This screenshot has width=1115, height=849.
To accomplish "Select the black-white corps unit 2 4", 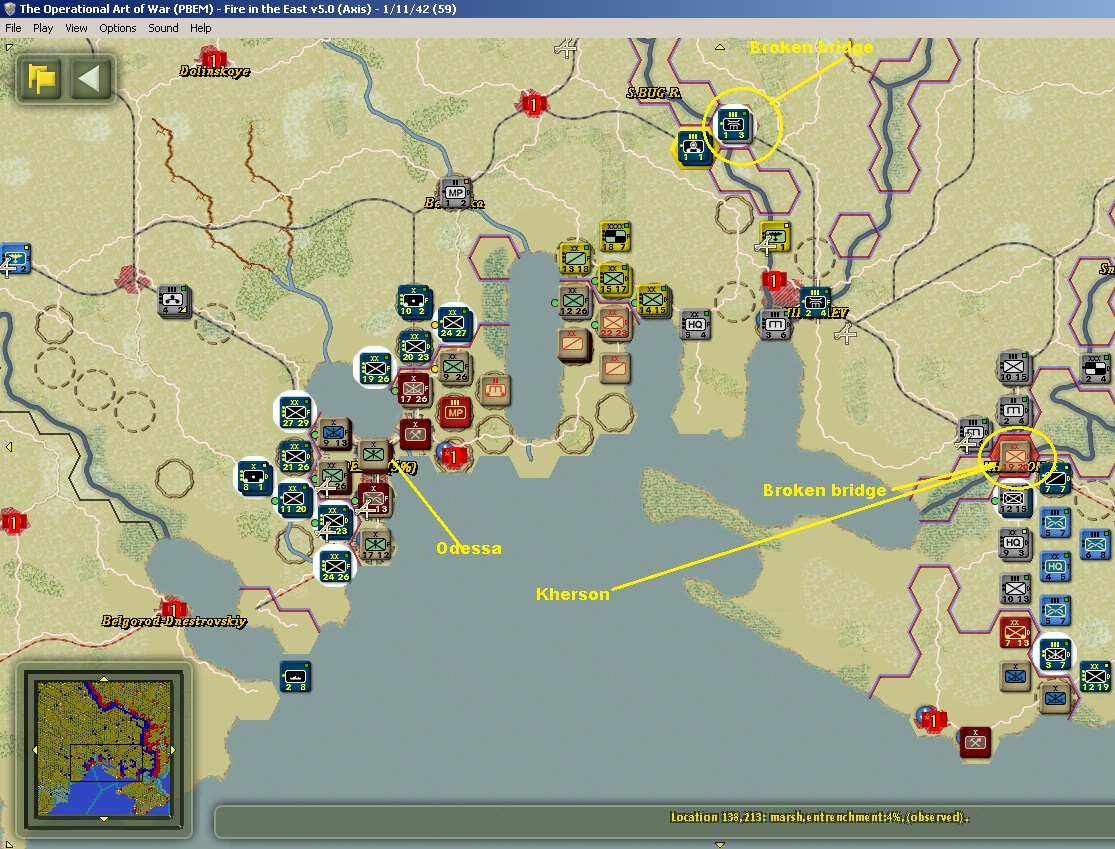I will click(x=1095, y=369).
